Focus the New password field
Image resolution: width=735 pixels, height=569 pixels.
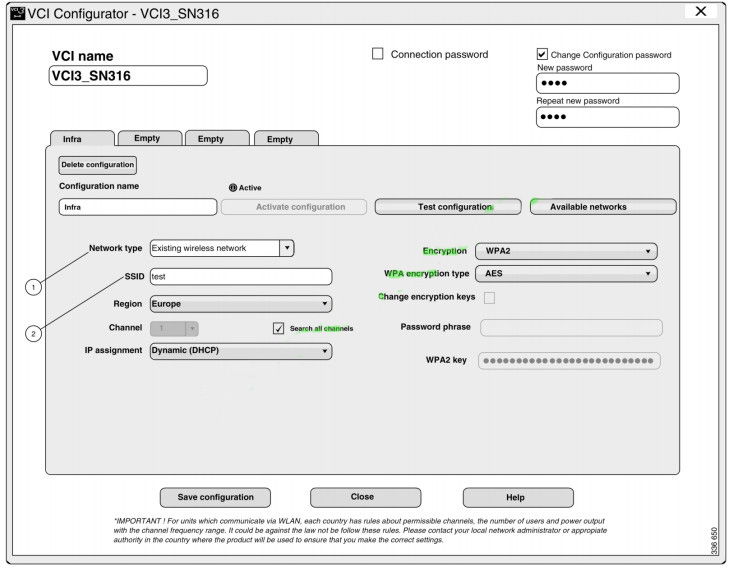(608, 83)
